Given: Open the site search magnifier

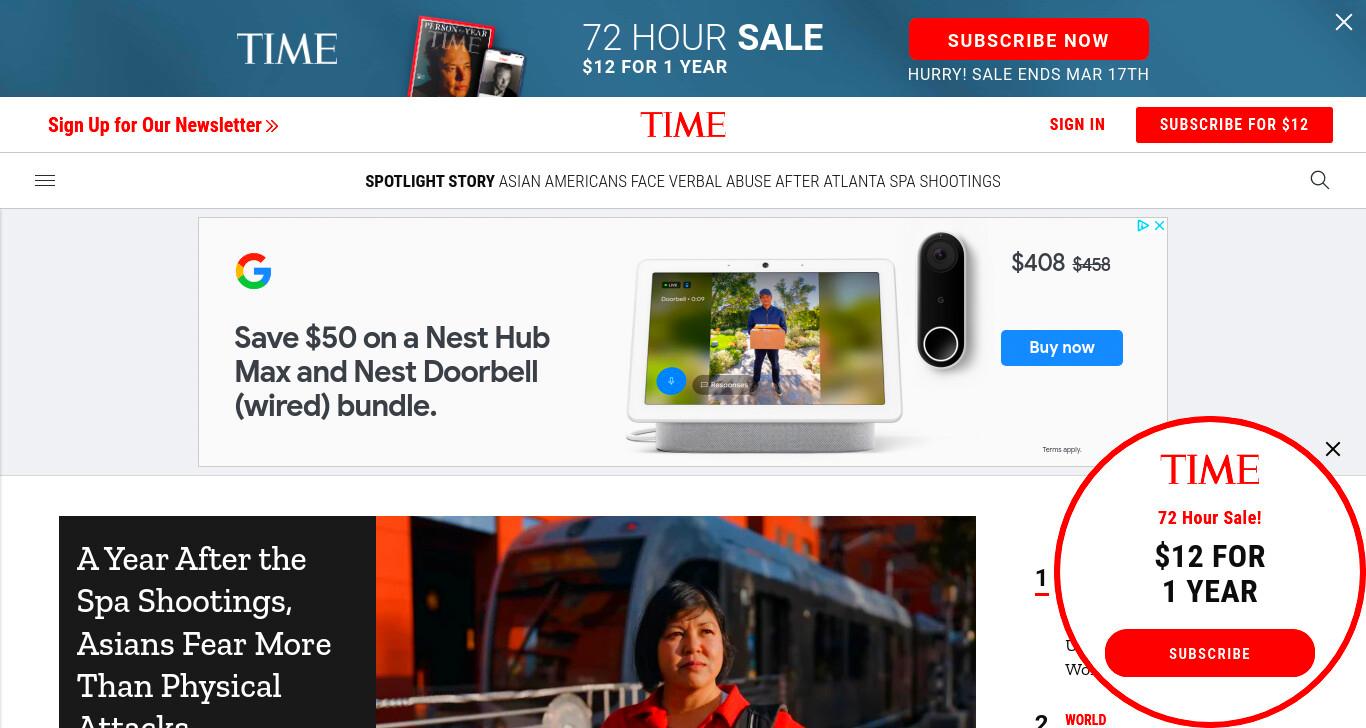Looking at the screenshot, I should (1320, 180).
